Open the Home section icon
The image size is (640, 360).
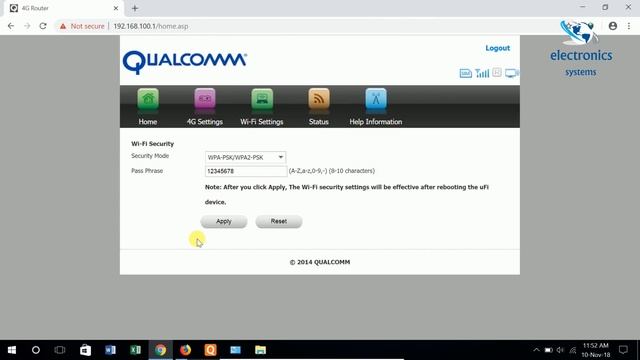point(148,99)
